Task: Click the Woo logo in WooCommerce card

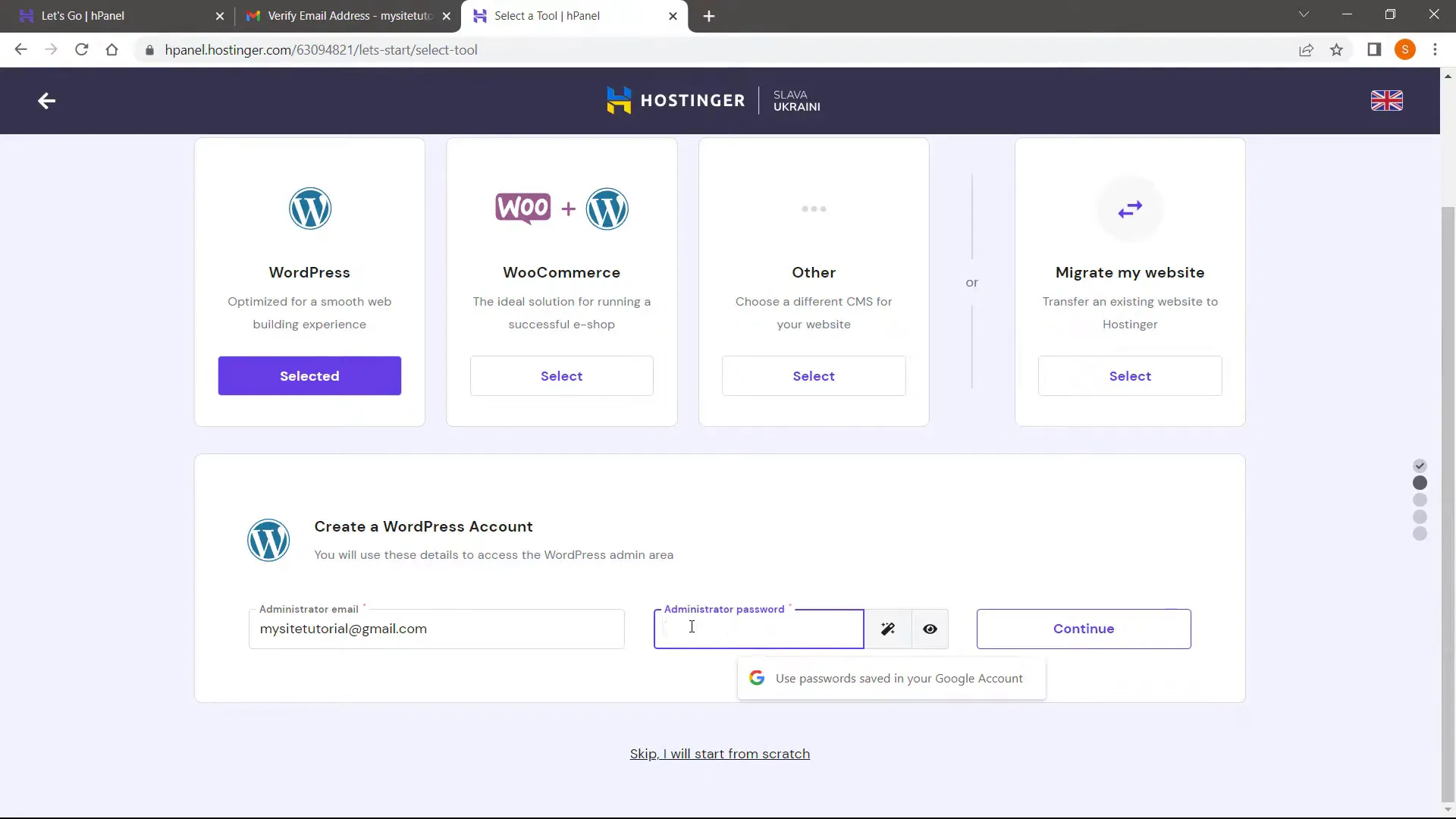Action: (x=523, y=209)
